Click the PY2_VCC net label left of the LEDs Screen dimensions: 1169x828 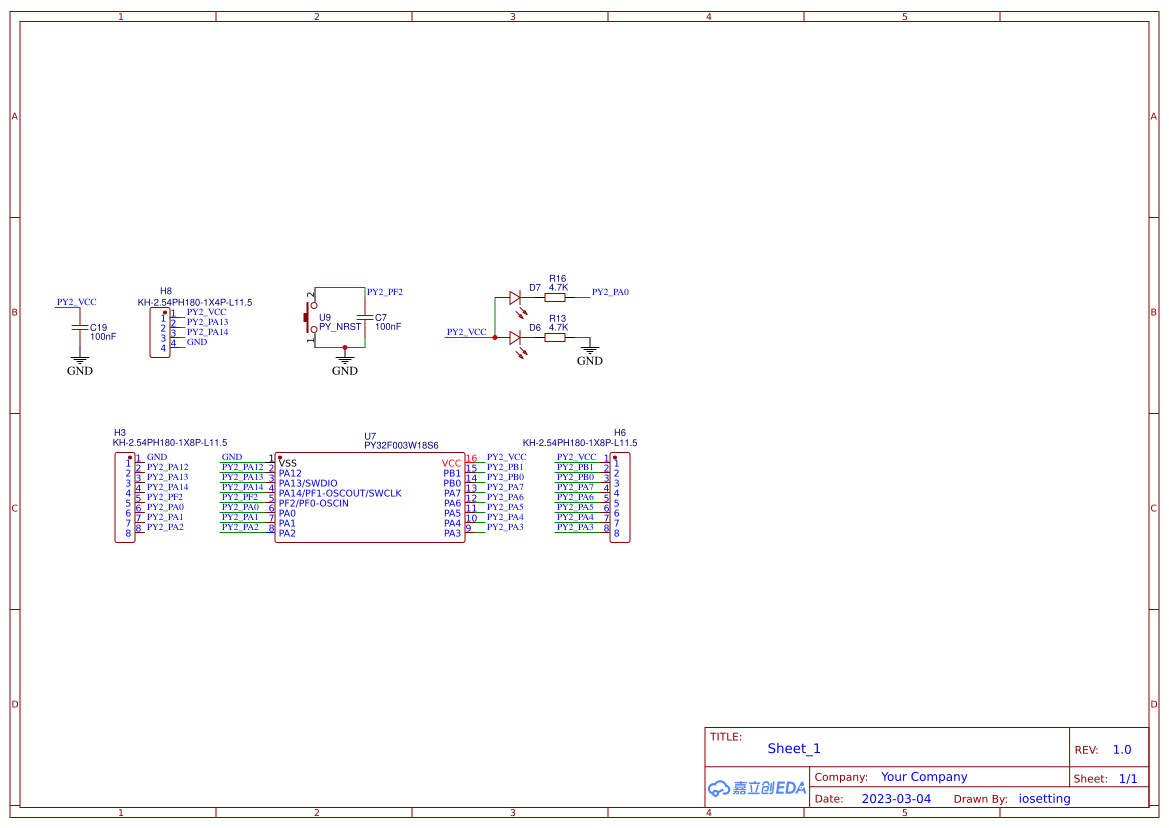click(x=467, y=332)
